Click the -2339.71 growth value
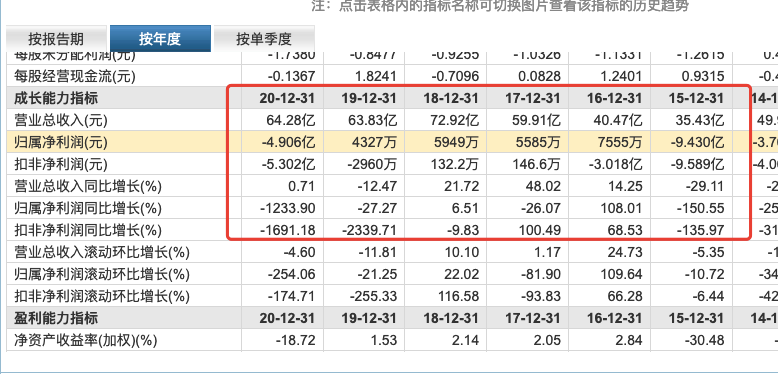The height and width of the screenshot is (374, 778). pyautogui.click(x=370, y=231)
